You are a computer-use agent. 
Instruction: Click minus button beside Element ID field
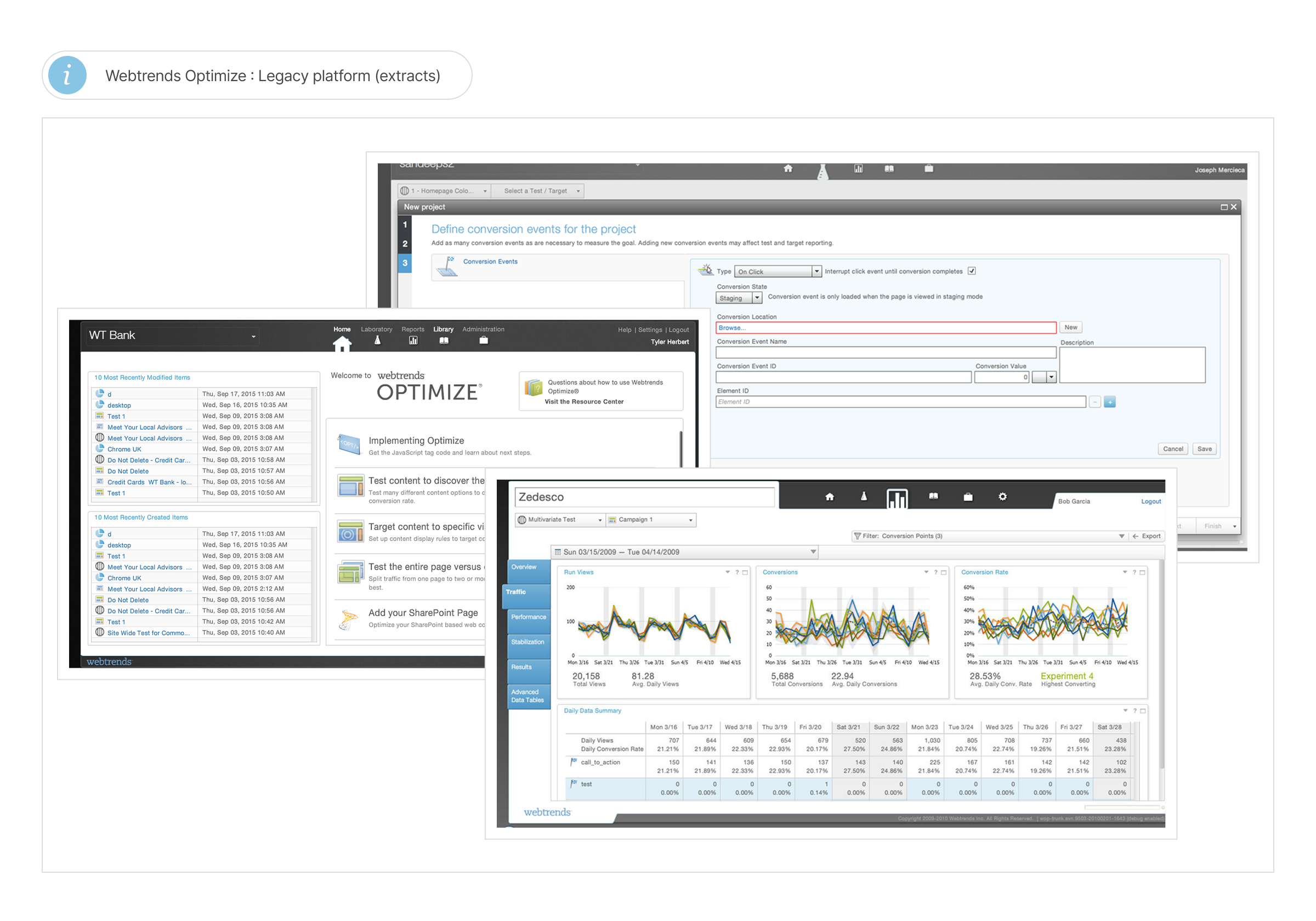click(1095, 402)
